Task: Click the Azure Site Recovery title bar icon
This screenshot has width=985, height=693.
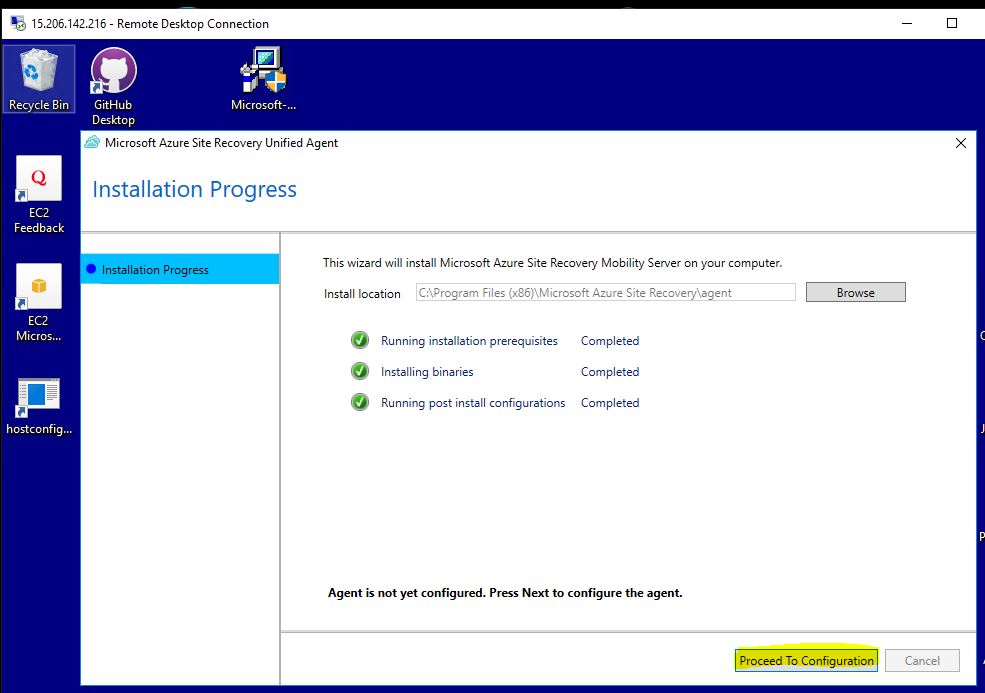Action: (x=93, y=143)
